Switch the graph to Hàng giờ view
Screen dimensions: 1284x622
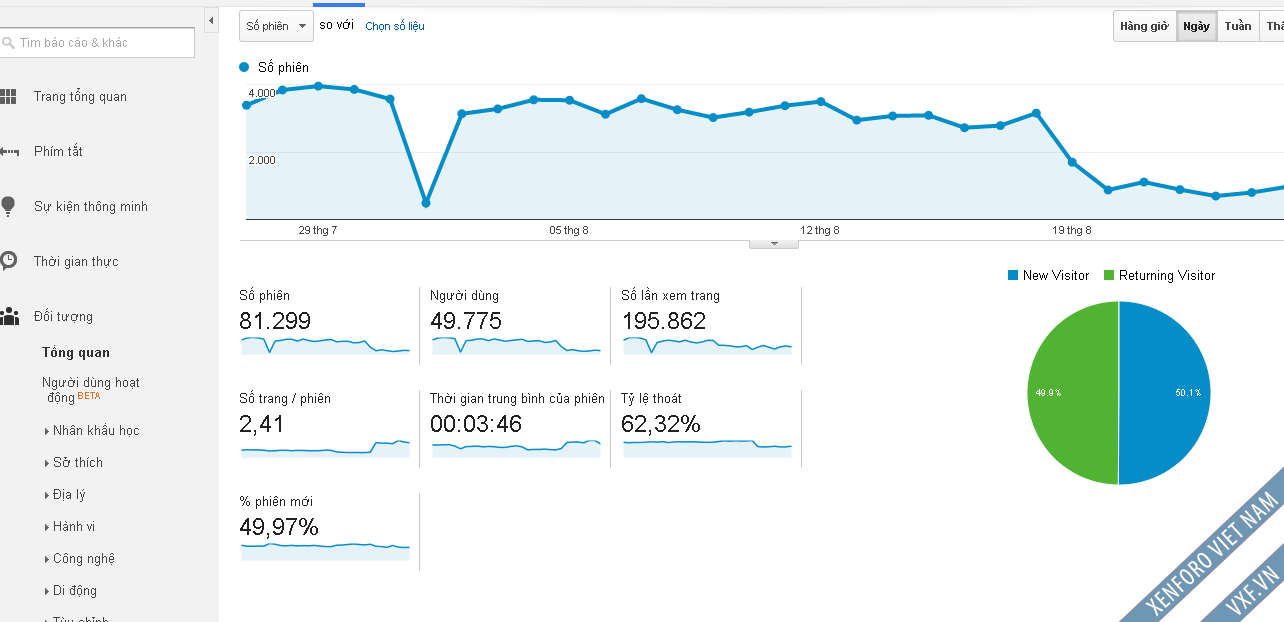pos(1145,26)
